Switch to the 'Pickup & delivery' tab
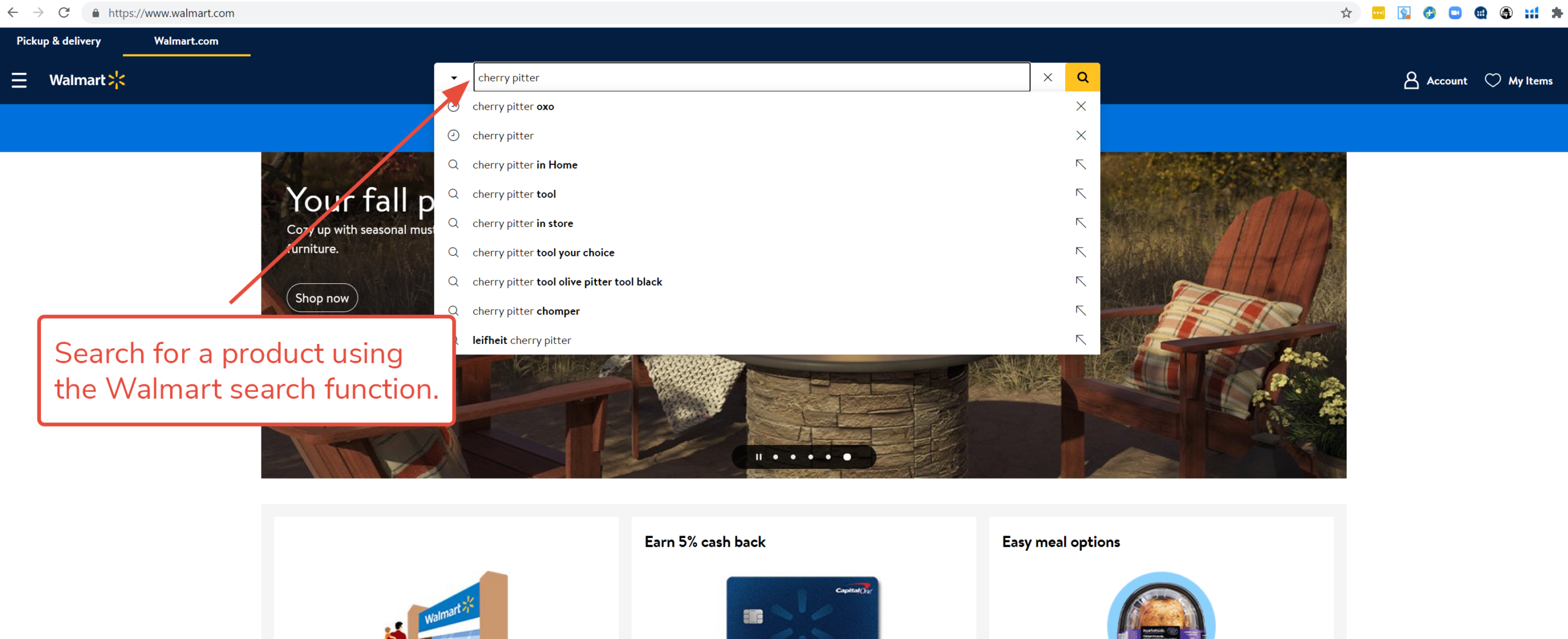 58,41
